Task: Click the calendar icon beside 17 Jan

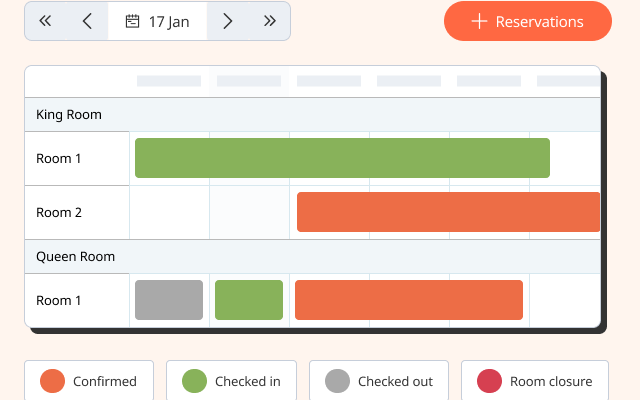Action: pyautogui.click(x=132, y=21)
